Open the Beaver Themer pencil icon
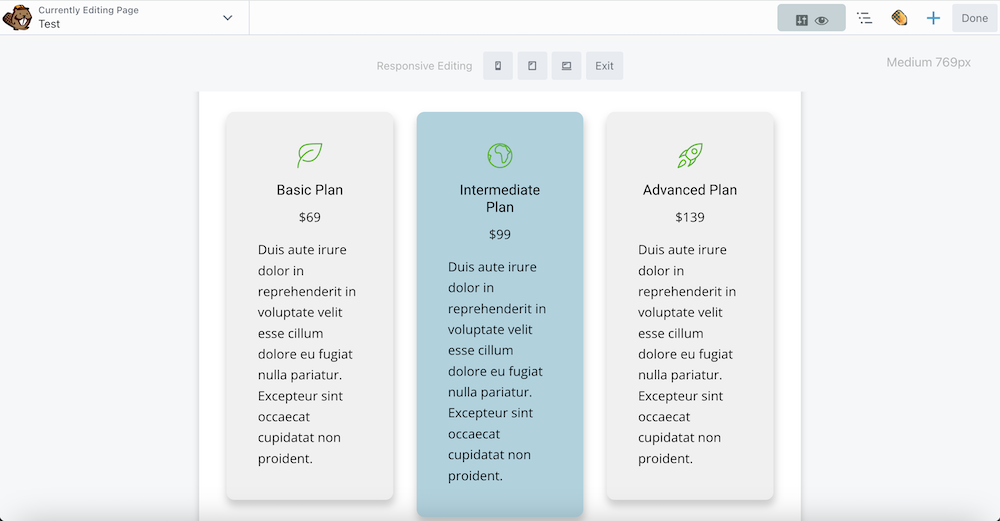Viewport: 1000px width, 521px height. [x=899, y=18]
